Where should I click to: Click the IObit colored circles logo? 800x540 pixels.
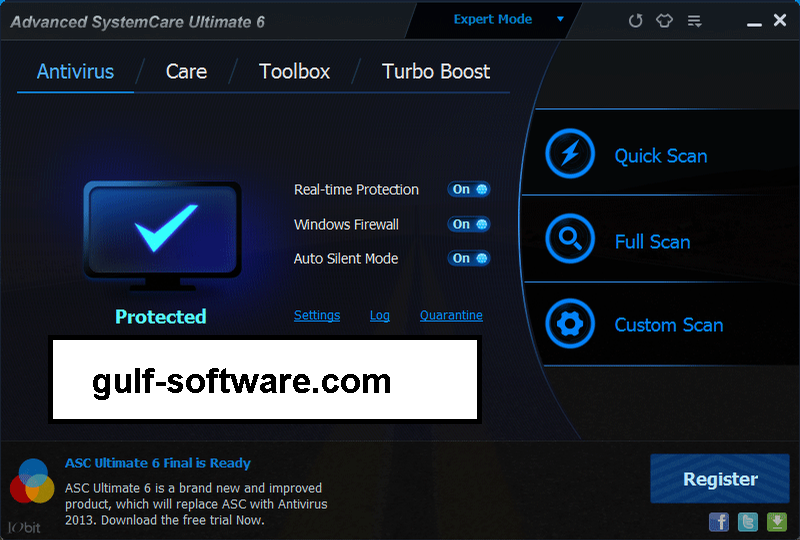click(32, 481)
